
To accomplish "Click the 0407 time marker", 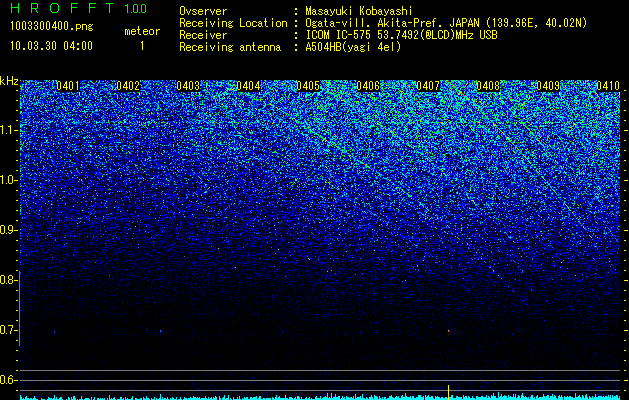I will coord(428,86).
